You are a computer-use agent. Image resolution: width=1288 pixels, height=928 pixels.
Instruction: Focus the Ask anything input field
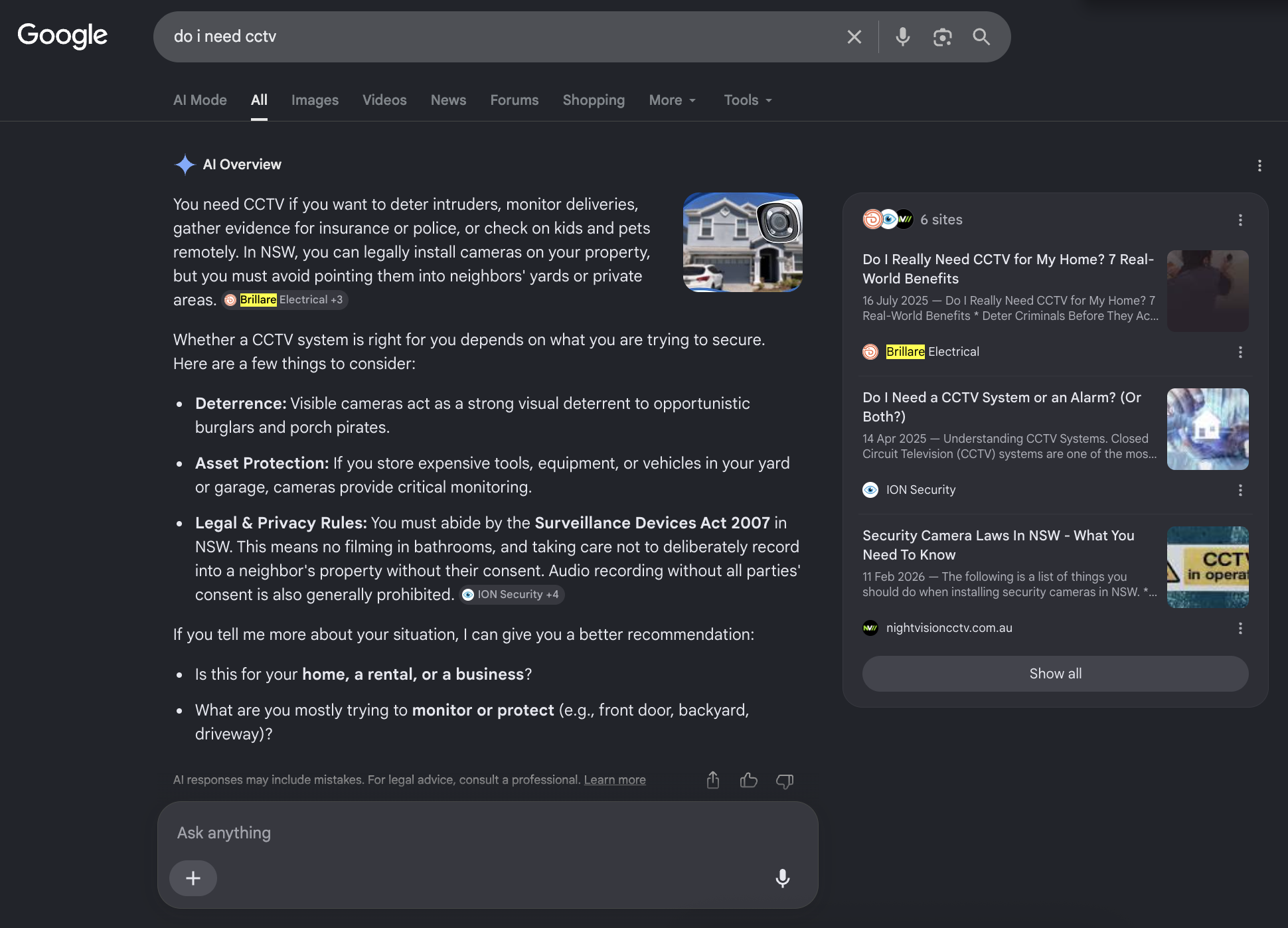pos(487,833)
